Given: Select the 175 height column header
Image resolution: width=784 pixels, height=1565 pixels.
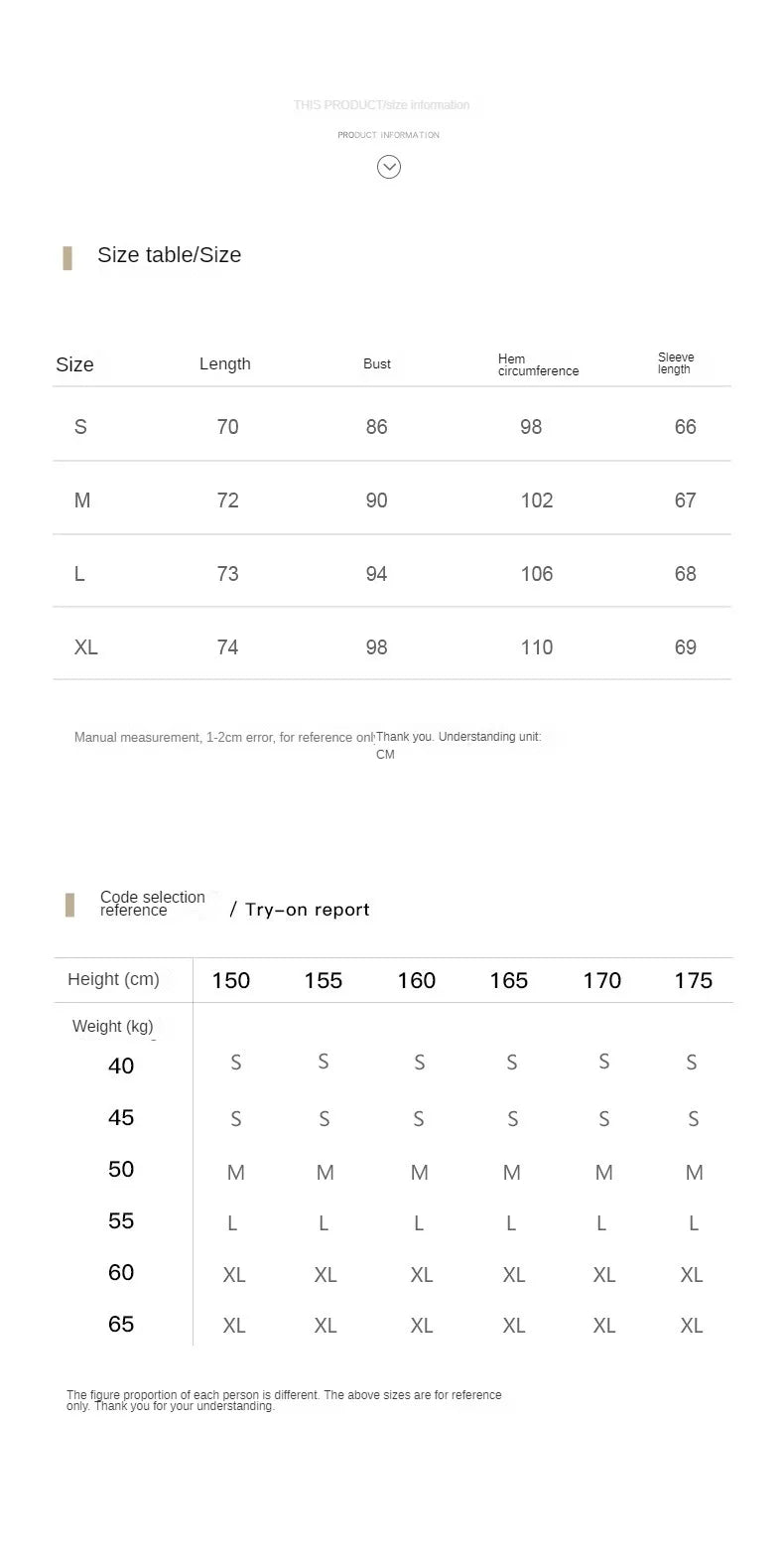Looking at the screenshot, I should point(694,981).
